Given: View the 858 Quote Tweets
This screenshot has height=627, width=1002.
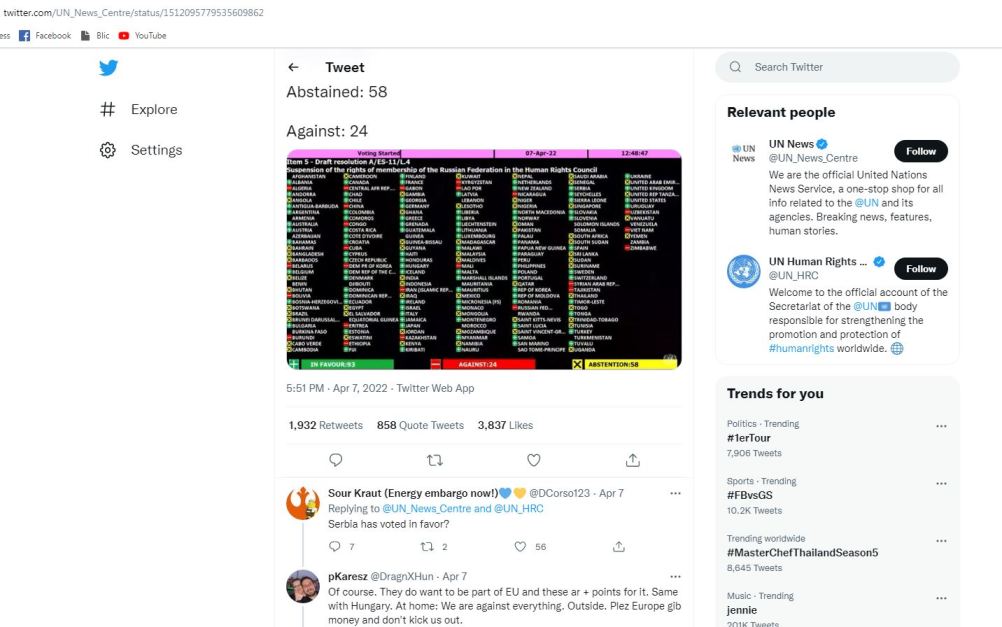Looking at the screenshot, I should tap(420, 426).
